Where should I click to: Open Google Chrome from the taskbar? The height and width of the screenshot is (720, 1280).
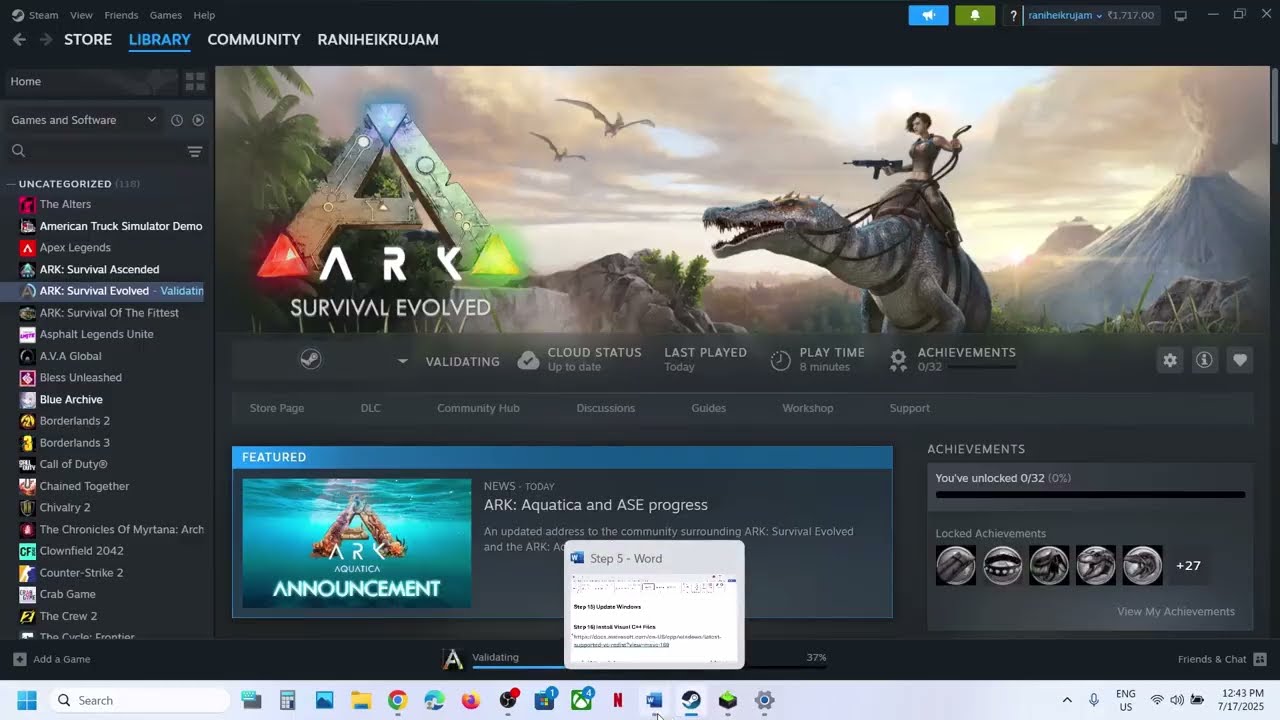[397, 700]
